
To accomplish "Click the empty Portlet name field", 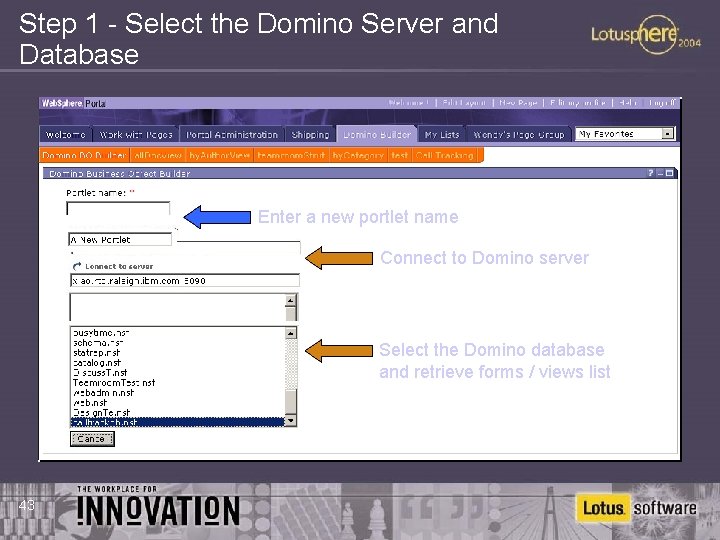I will (x=118, y=208).
